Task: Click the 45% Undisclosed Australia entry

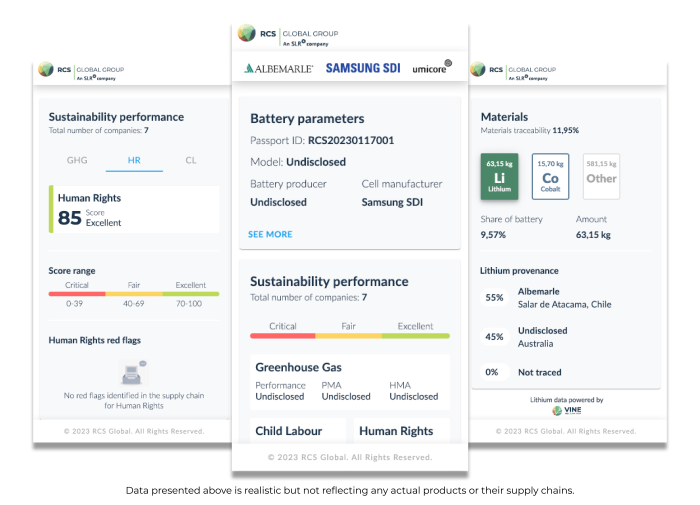Action: click(x=525, y=337)
